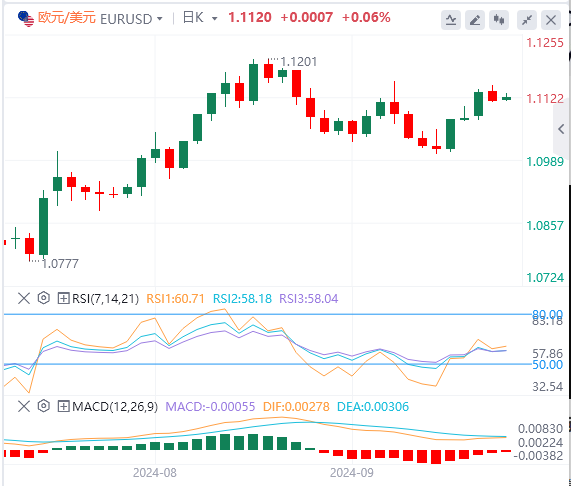571x486 pixels.
Task: Remove the MACD indicator panel
Action: 24,406
